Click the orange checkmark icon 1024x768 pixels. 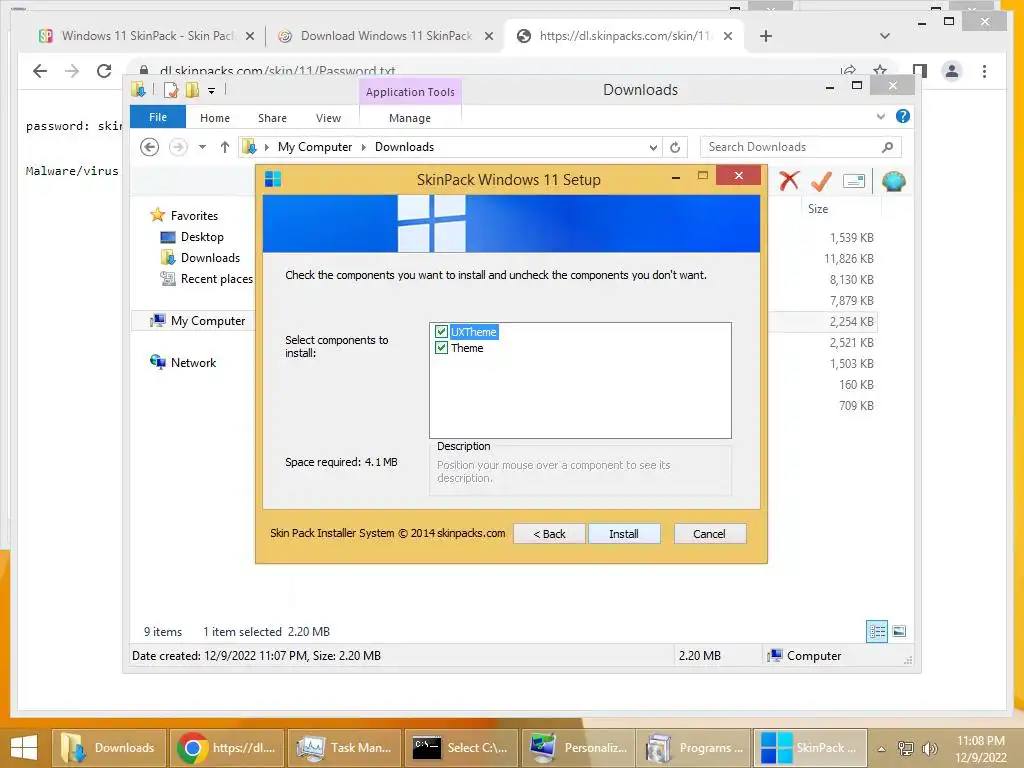(x=821, y=180)
